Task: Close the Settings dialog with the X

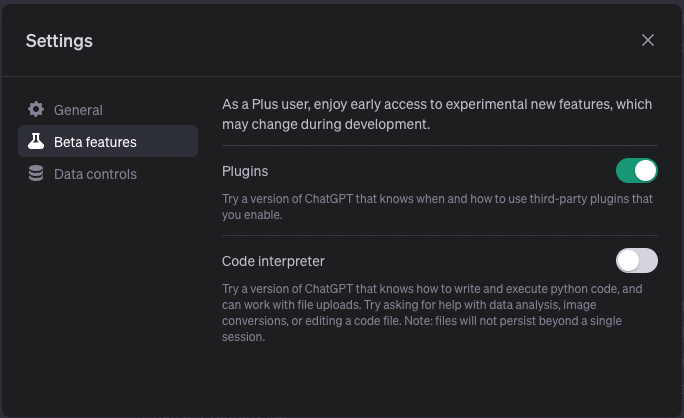Action: point(647,40)
